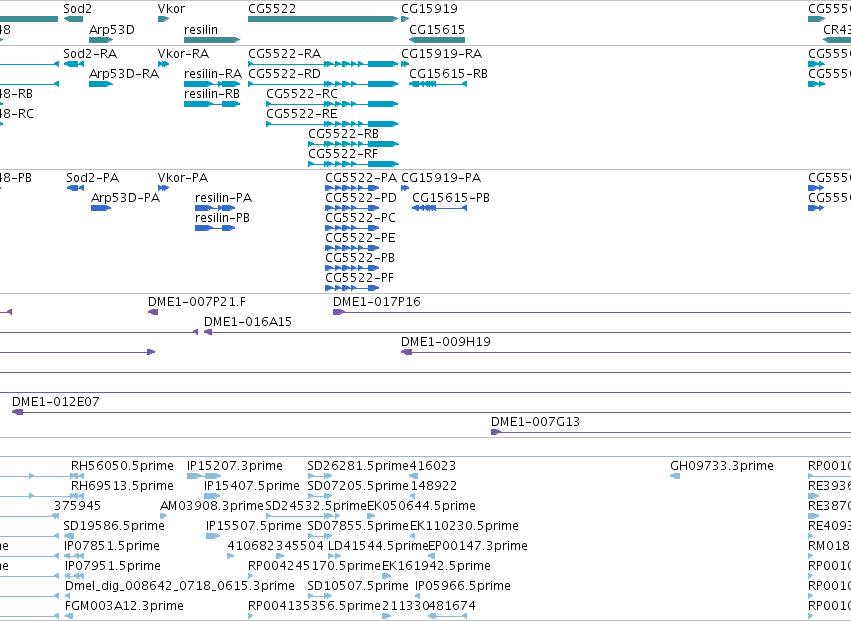Select feature 481674 label

coord(452,607)
